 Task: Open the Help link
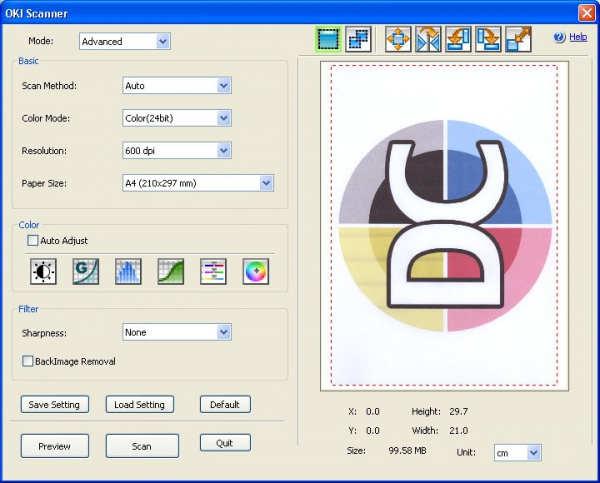577,37
